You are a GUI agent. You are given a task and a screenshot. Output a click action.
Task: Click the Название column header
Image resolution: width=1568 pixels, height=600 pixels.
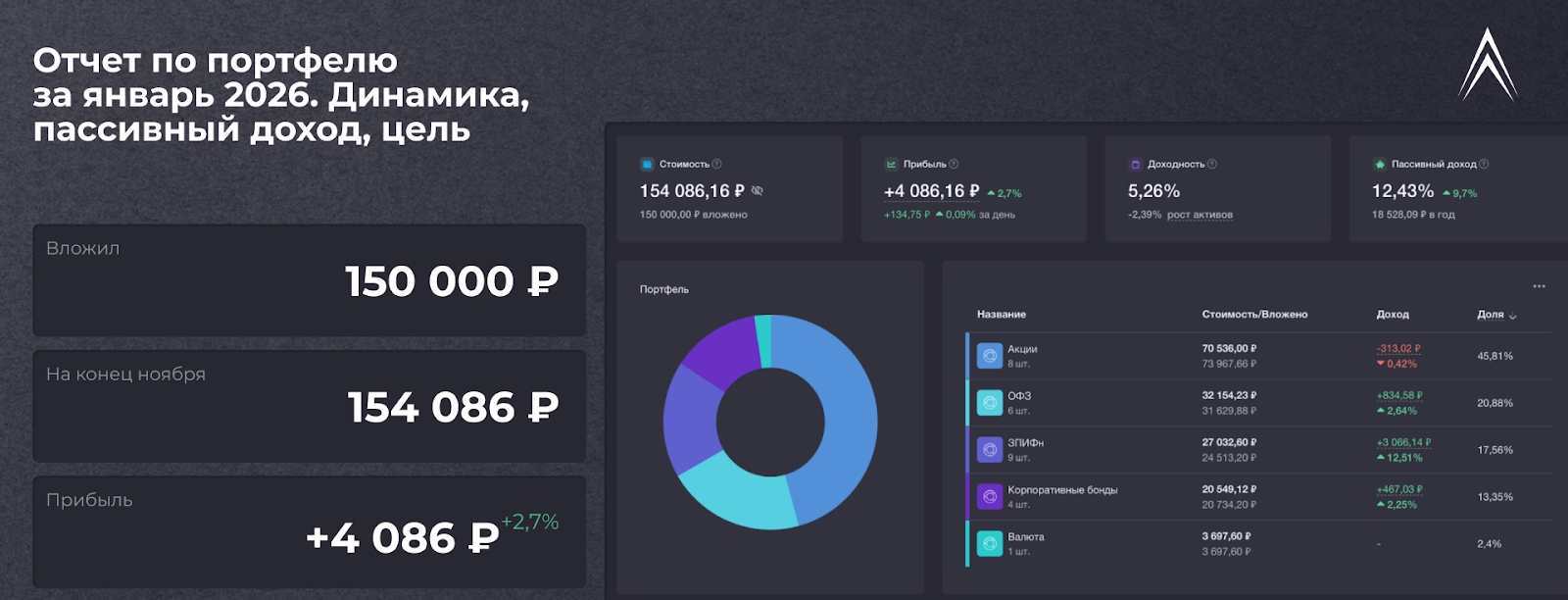1002,315
